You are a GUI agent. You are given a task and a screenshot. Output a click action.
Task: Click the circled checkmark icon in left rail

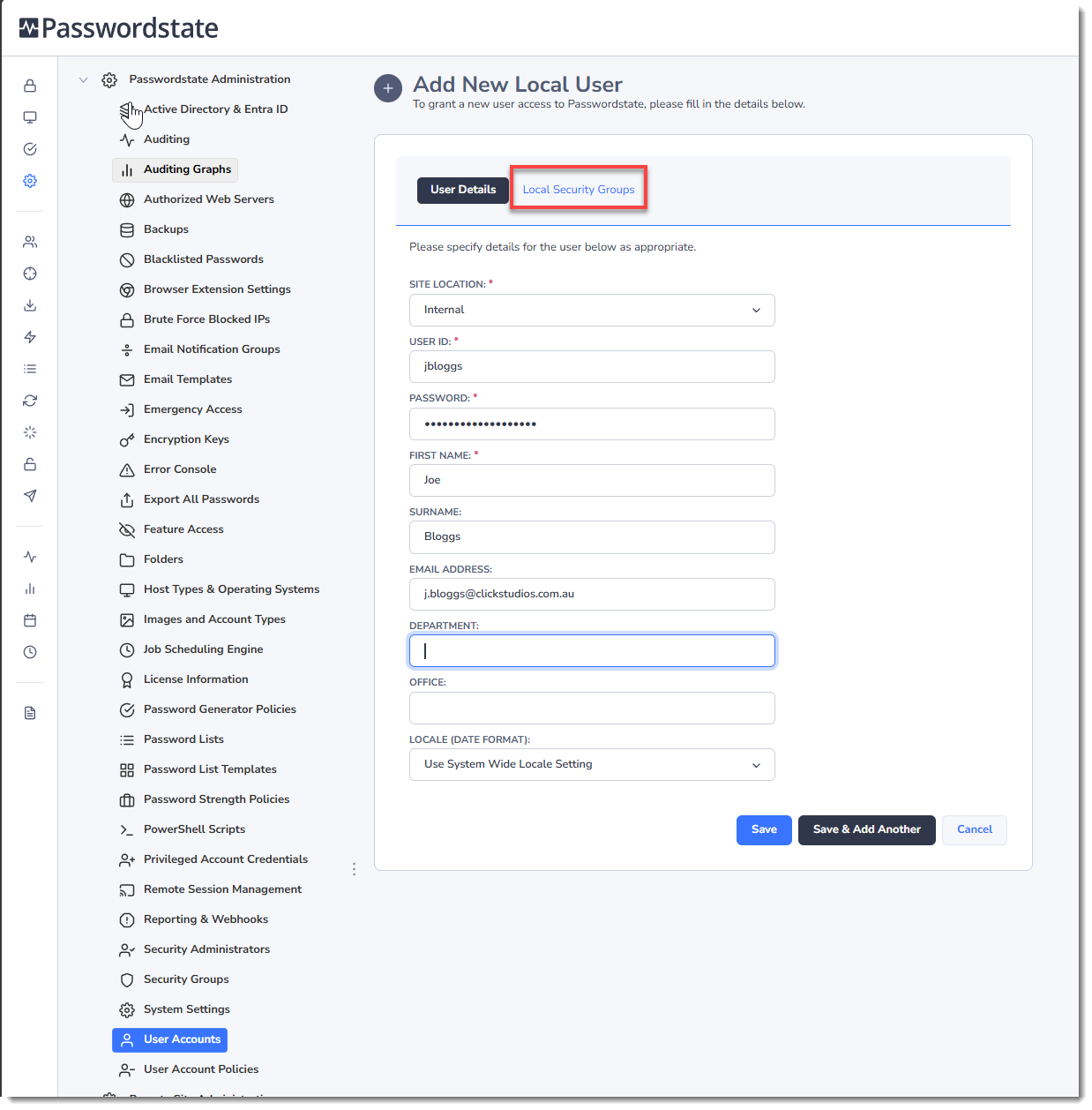tap(30, 149)
